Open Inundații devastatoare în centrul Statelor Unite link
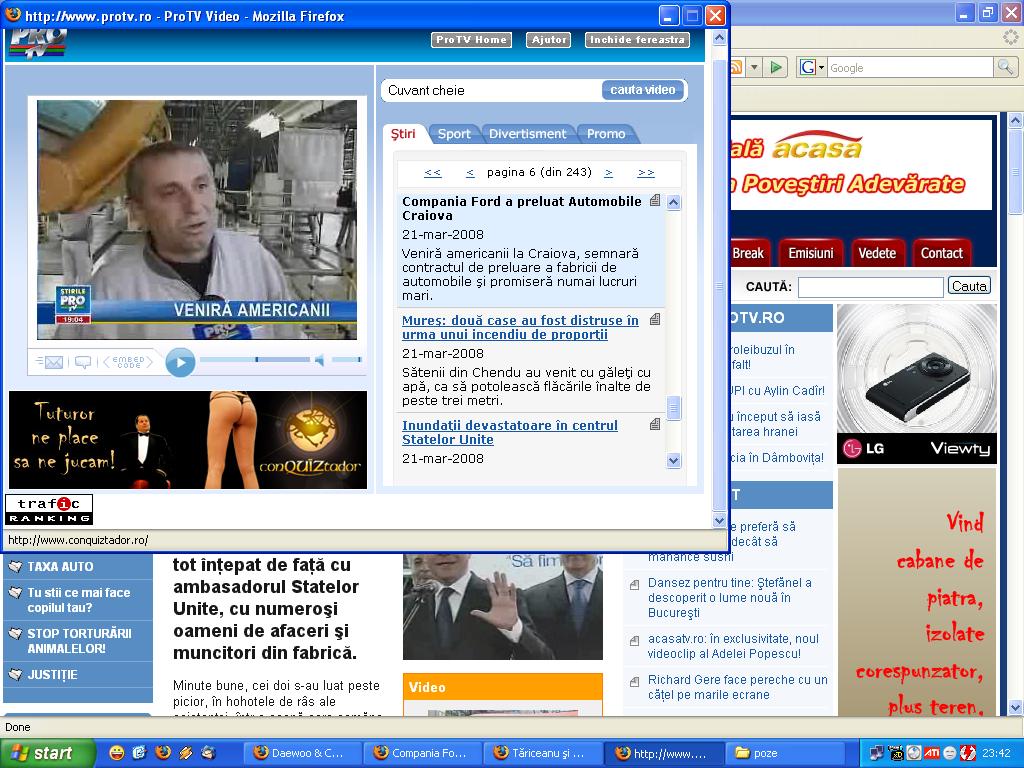Image resolution: width=1024 pixels, height=768 pixels. point(510,432)
